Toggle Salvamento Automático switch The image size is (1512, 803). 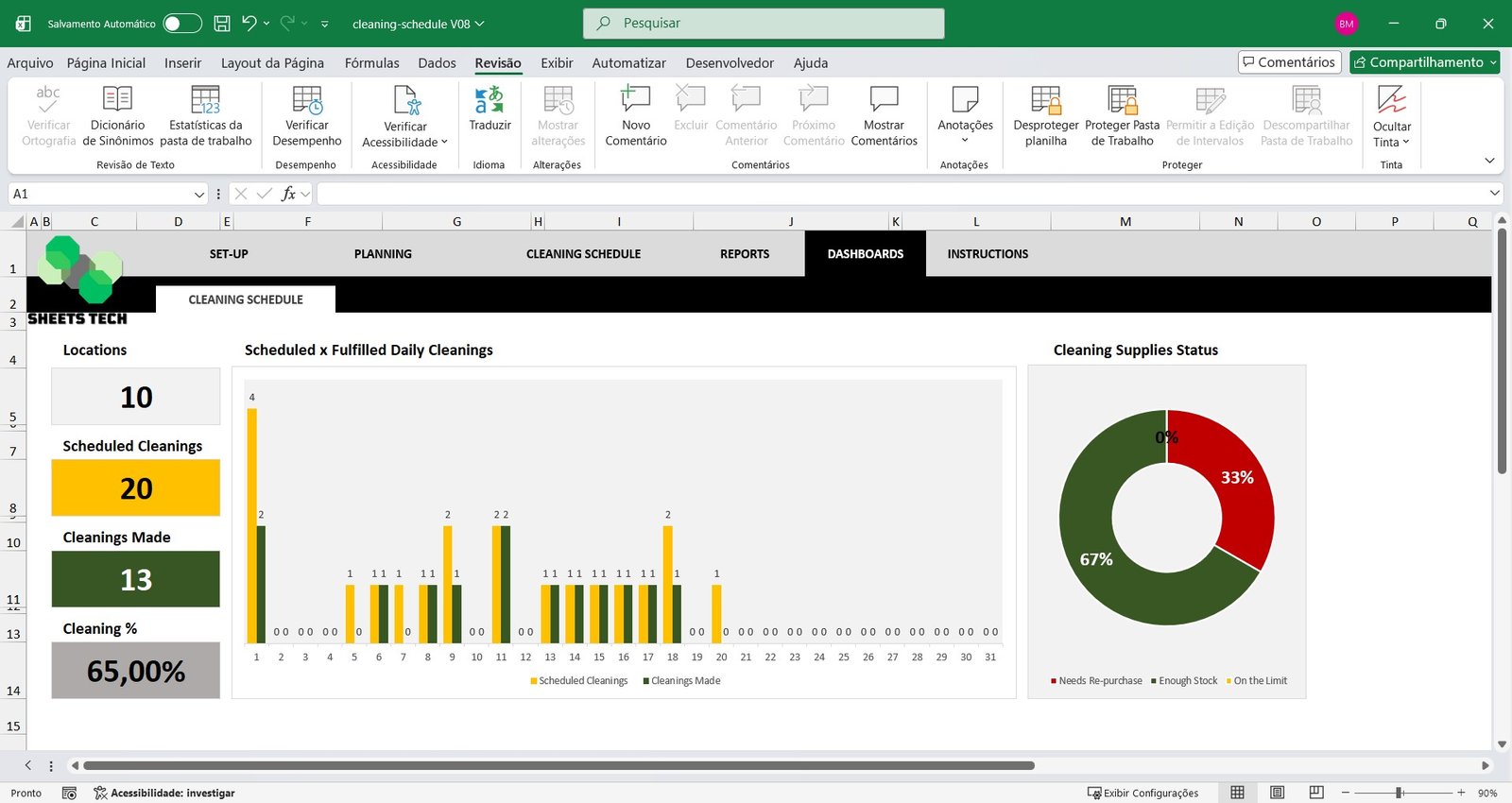181,24
